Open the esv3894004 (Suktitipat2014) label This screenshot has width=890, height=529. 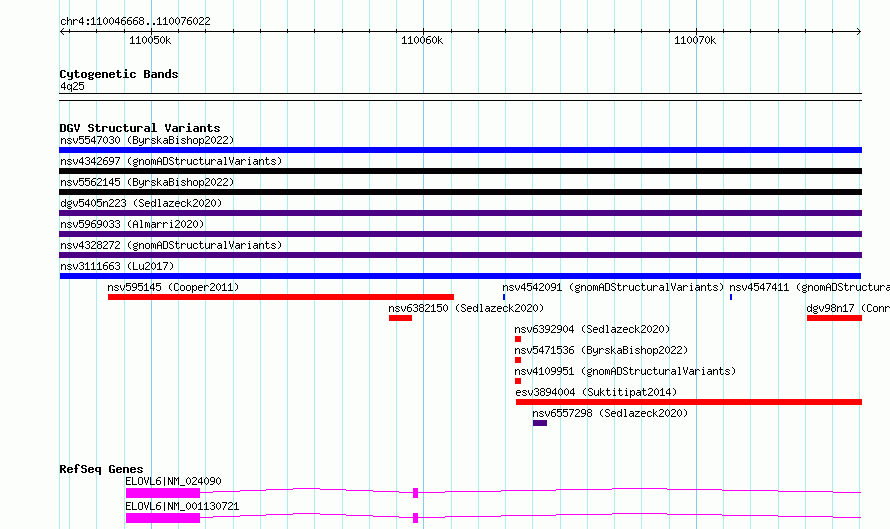point(596,392)
